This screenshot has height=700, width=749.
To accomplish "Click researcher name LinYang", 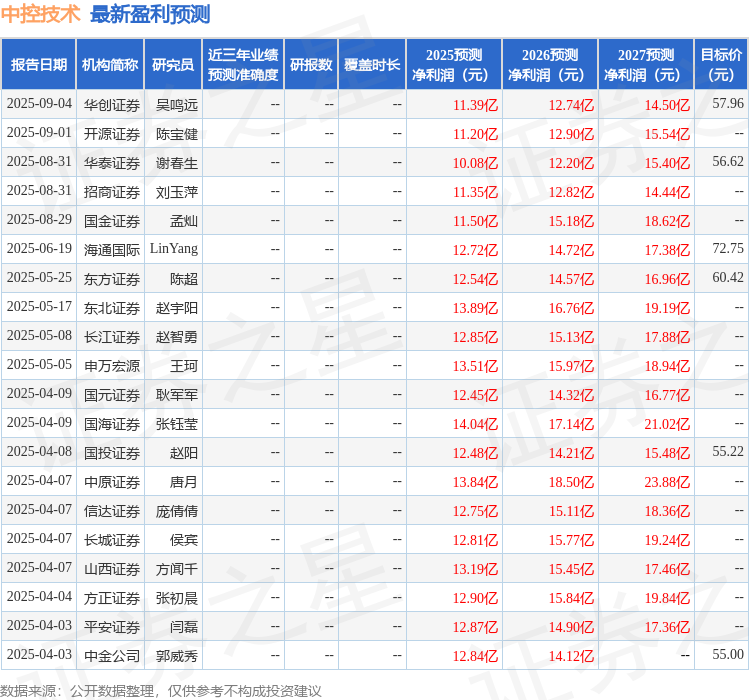I will point(174,249).
